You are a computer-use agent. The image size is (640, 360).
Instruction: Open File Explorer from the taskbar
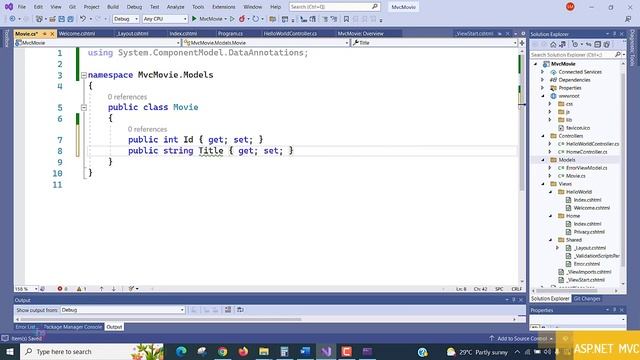[264, 351]
